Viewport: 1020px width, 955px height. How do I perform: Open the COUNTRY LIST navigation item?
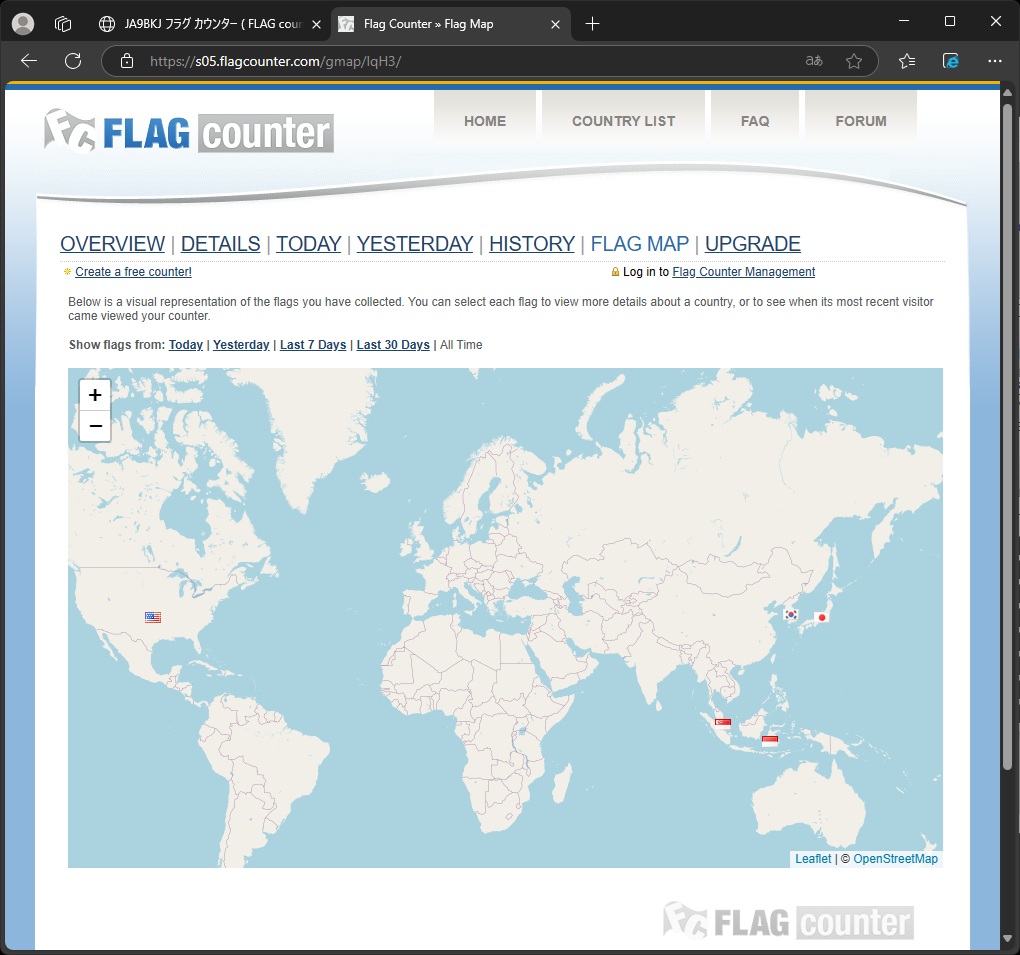(x=623, y=121)
